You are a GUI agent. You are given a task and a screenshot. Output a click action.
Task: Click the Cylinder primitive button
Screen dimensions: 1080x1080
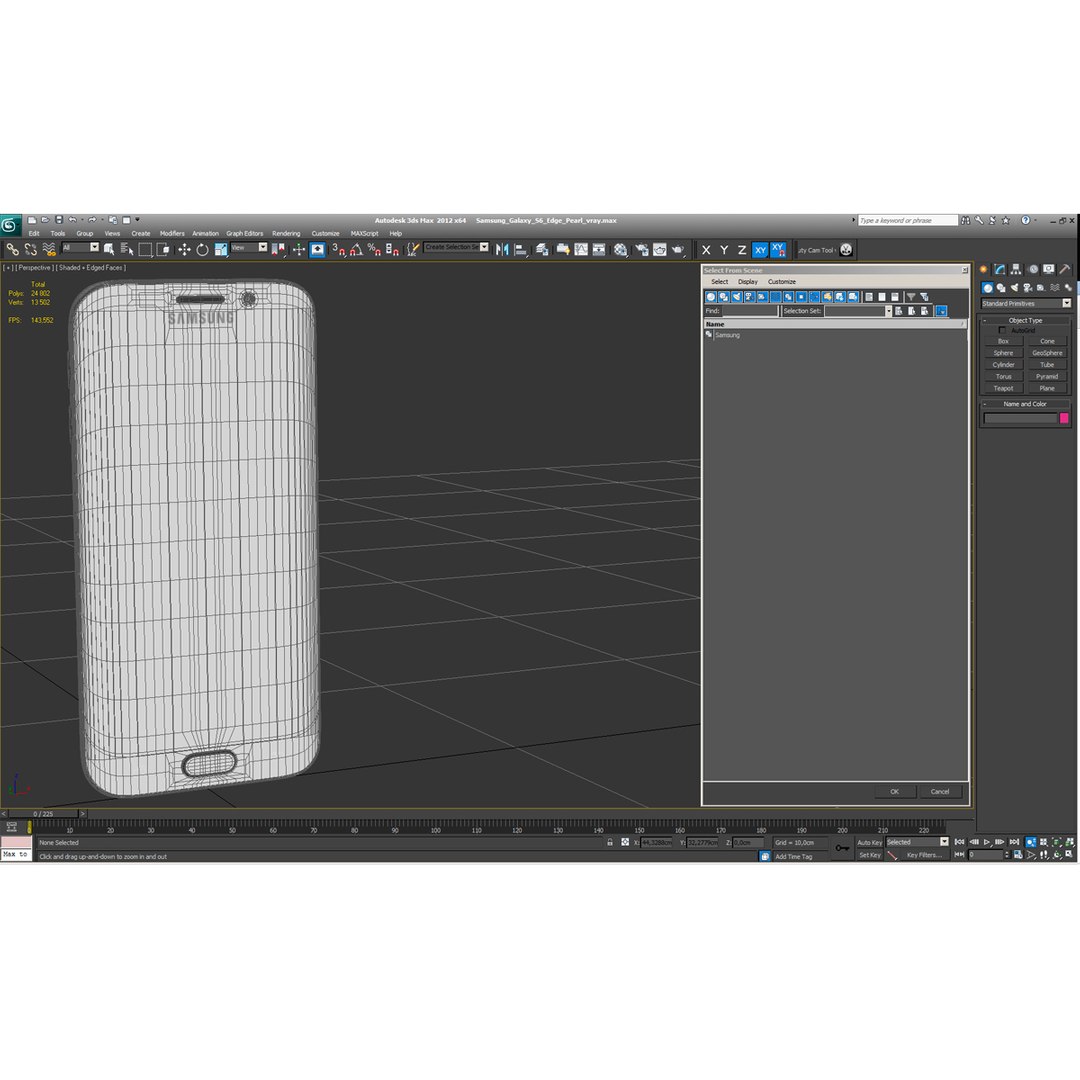[1003, 364]
